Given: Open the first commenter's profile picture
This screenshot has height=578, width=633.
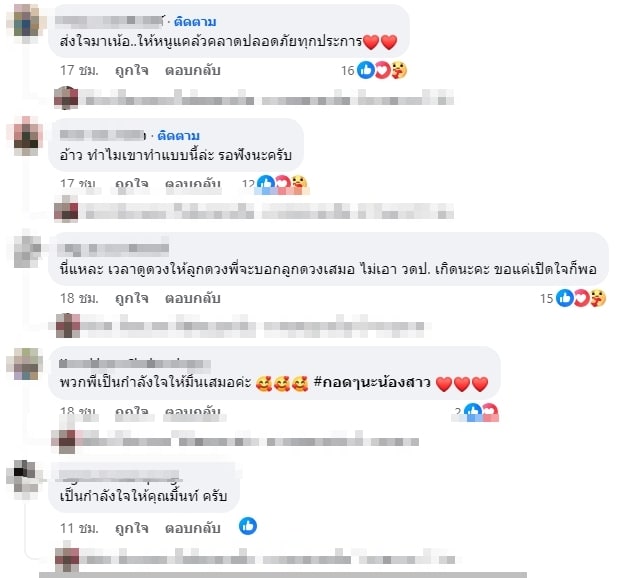Looking at the screenshot, I should tap(26, 21).
